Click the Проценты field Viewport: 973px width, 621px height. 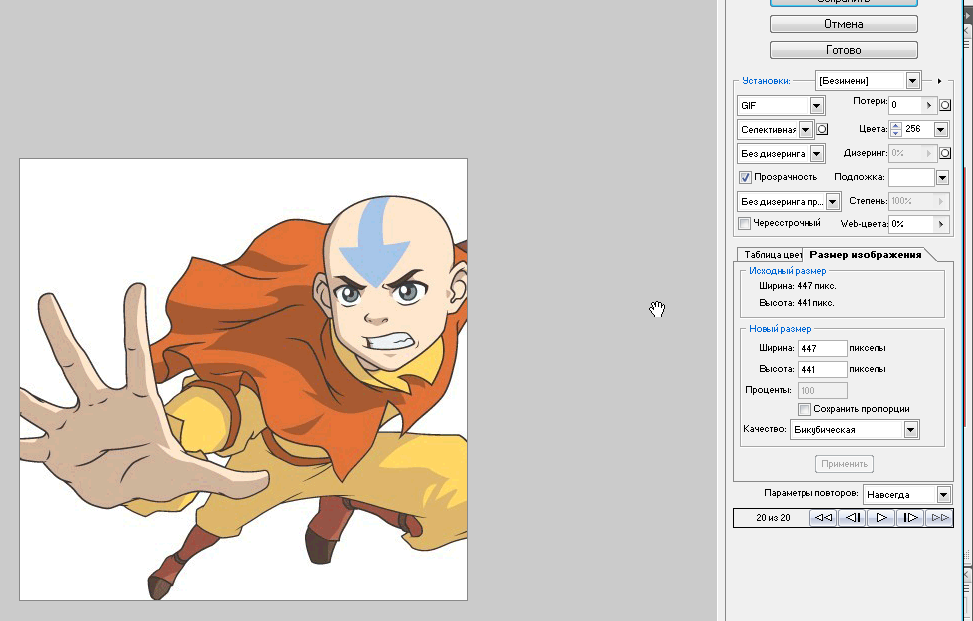[x=822, y=391]
